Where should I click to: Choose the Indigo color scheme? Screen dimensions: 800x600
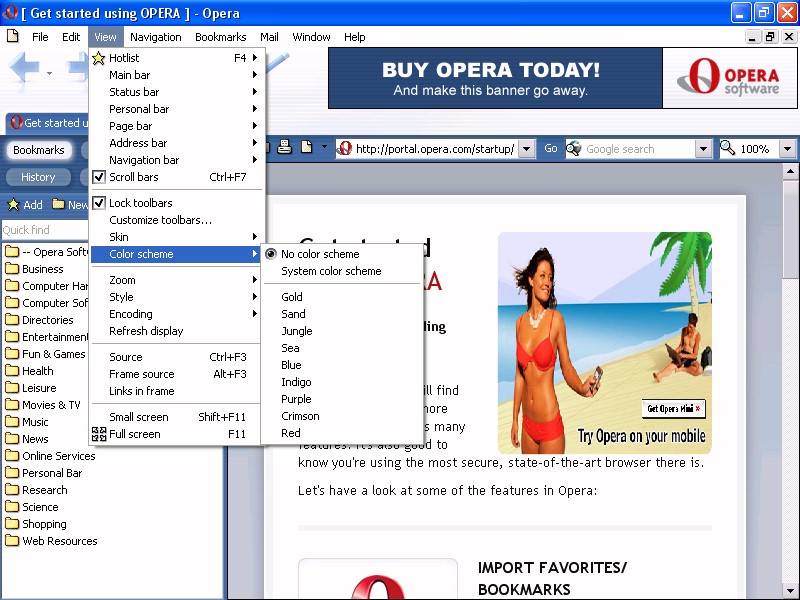click(x=296, y=382)
